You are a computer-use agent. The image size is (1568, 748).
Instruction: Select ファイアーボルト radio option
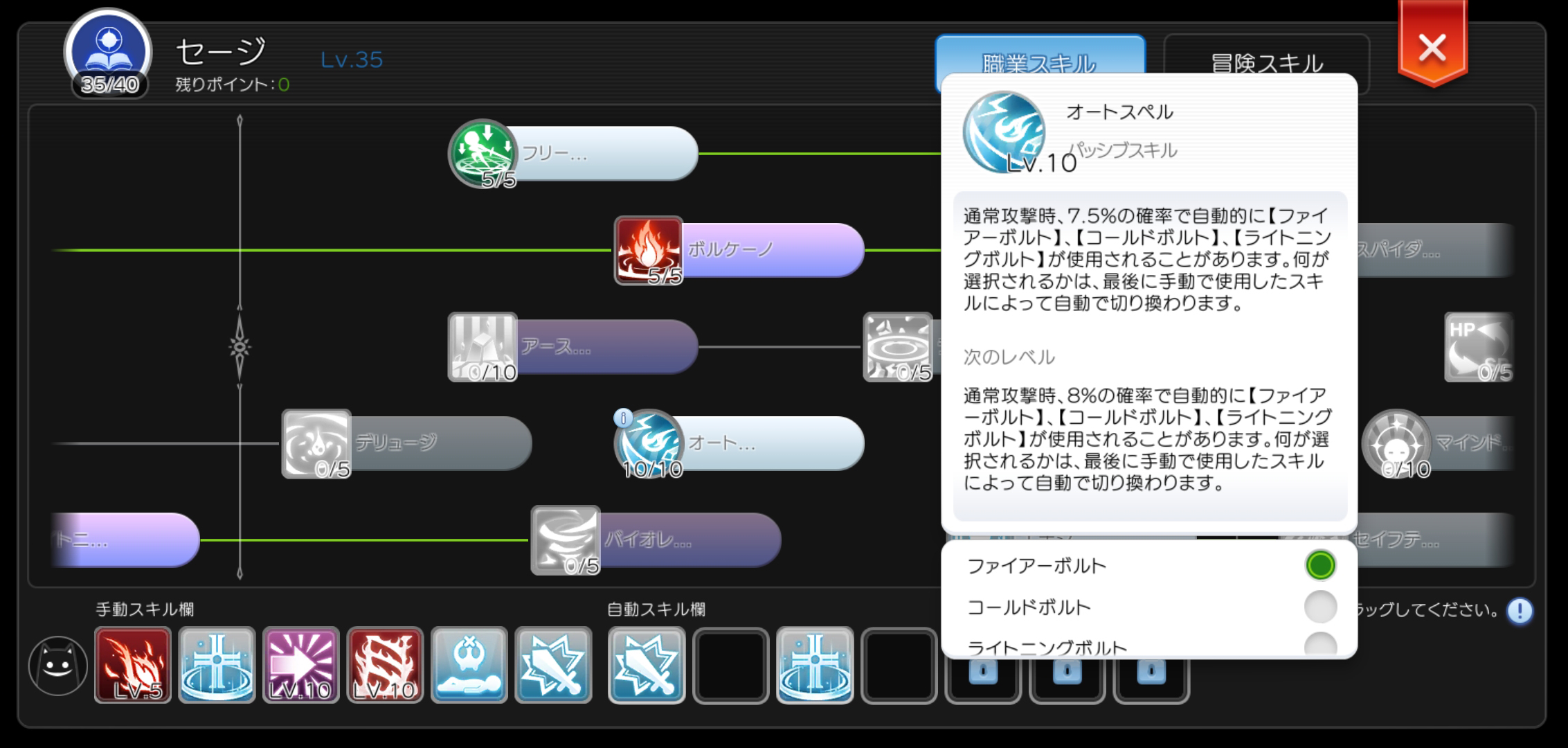click(1320, 565)
